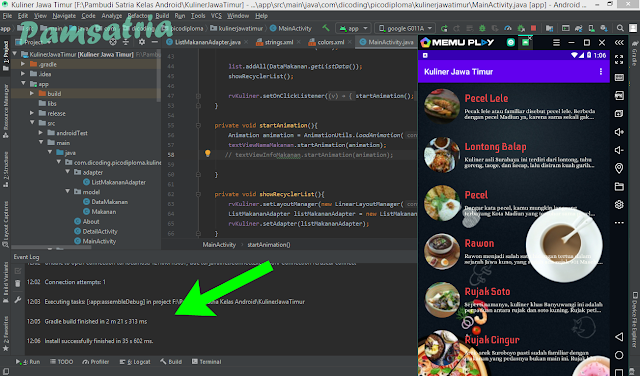This screenshot has width=640, height=376.
Task: Expand the androidTest folder
Action: tap(41, 133)
